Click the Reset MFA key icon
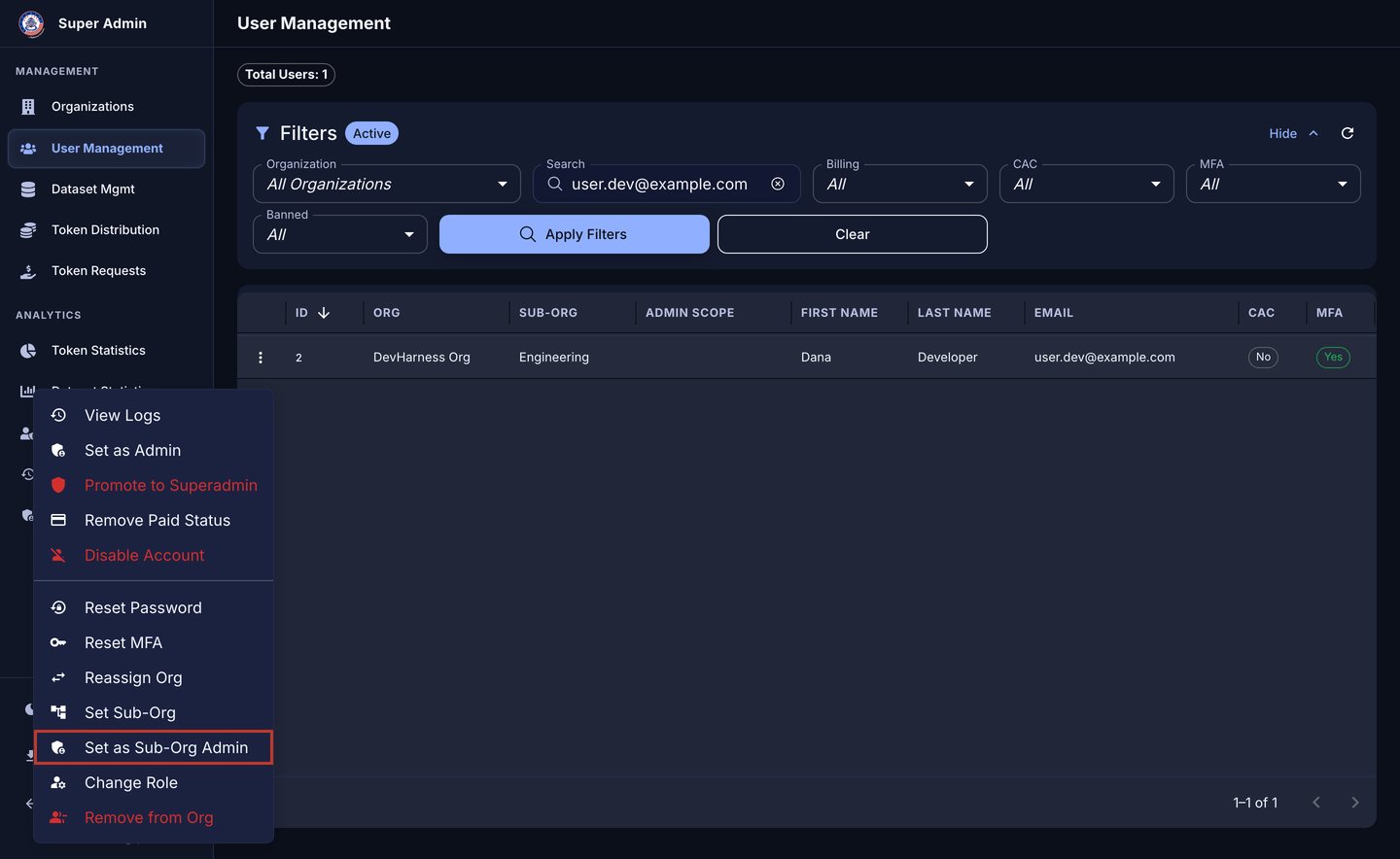Image resolution: width=1400 pixels, height=859 pixels. tap(58, 642)
